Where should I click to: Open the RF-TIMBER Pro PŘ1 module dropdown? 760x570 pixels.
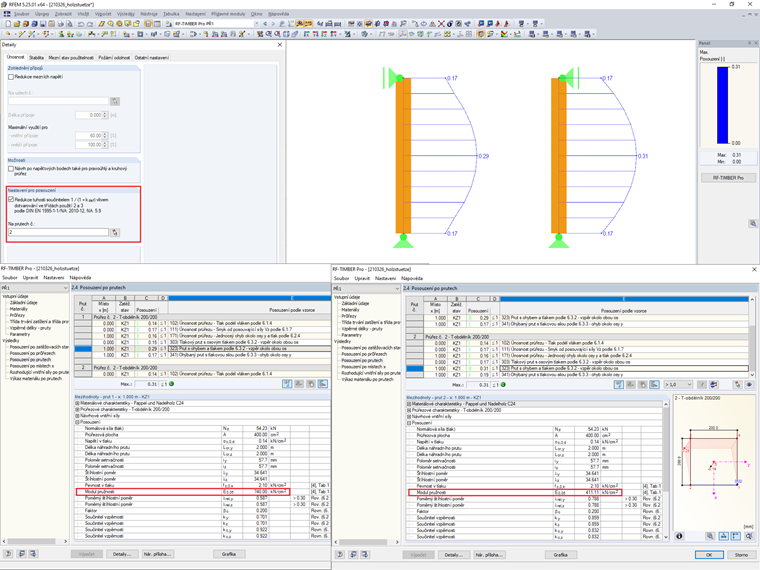click(x=256, y=23)
